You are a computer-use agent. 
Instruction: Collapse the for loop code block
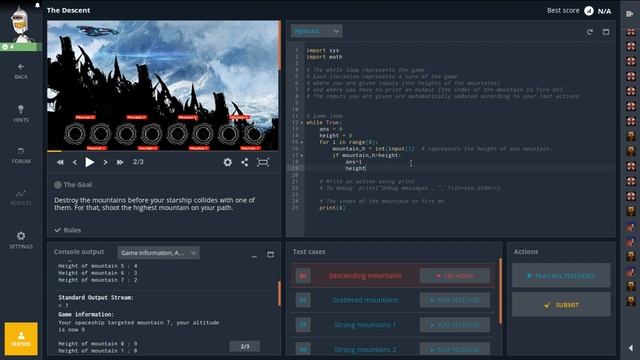tap(302, 142)
